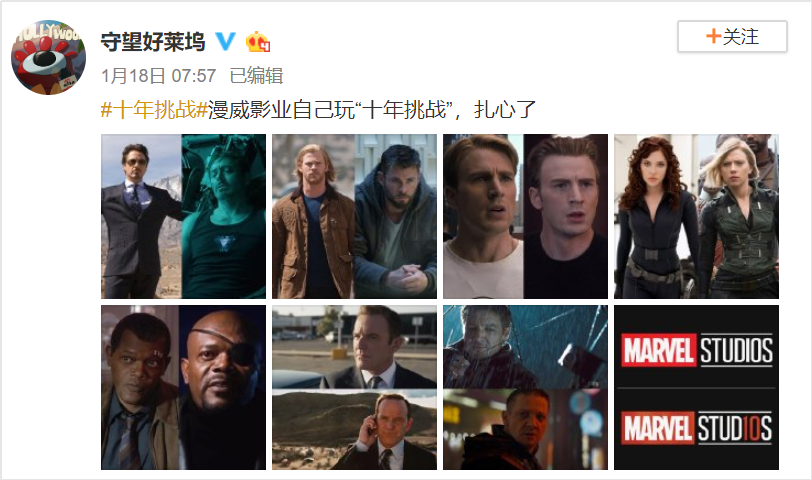
Task: Click the blue V verified badge
Action: click(226, 41)
